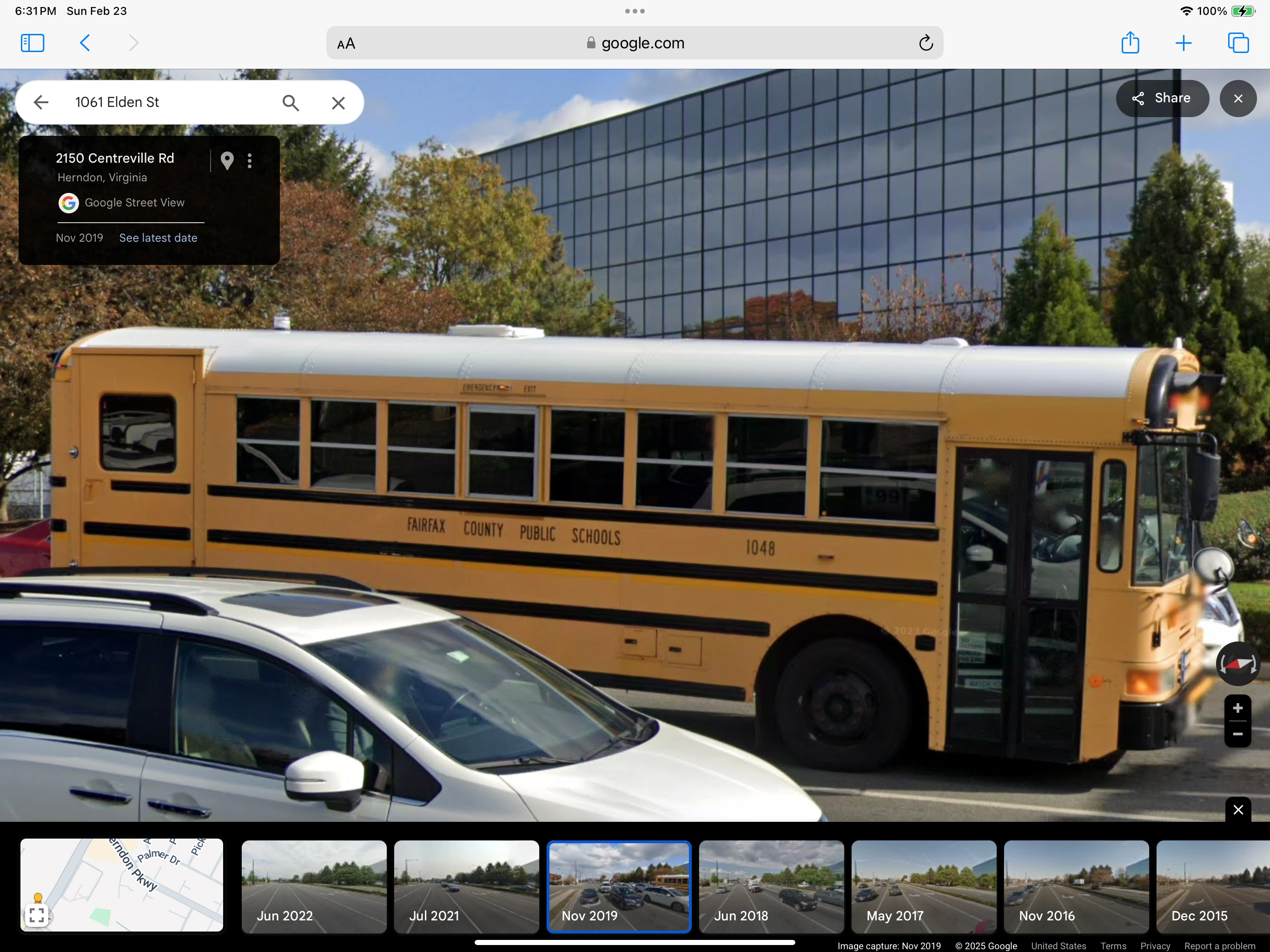
Task: Zoom in with the plus button
Action: coord(1237,708)
